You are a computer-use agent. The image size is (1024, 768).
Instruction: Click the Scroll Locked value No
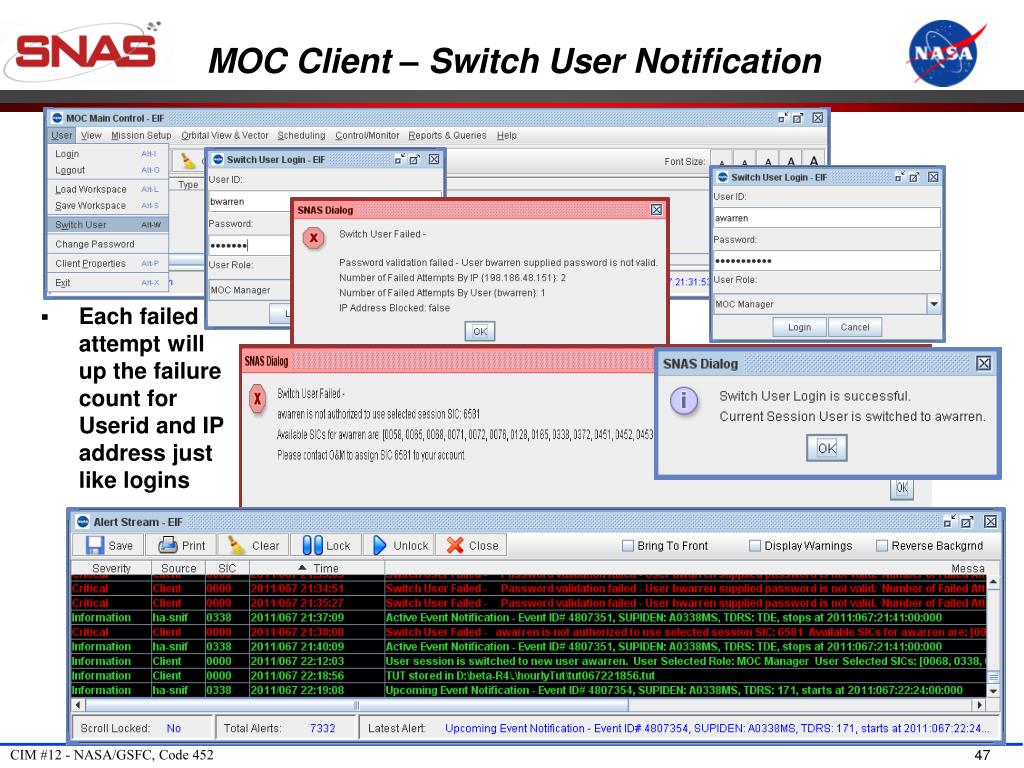(x=174, y=728)
